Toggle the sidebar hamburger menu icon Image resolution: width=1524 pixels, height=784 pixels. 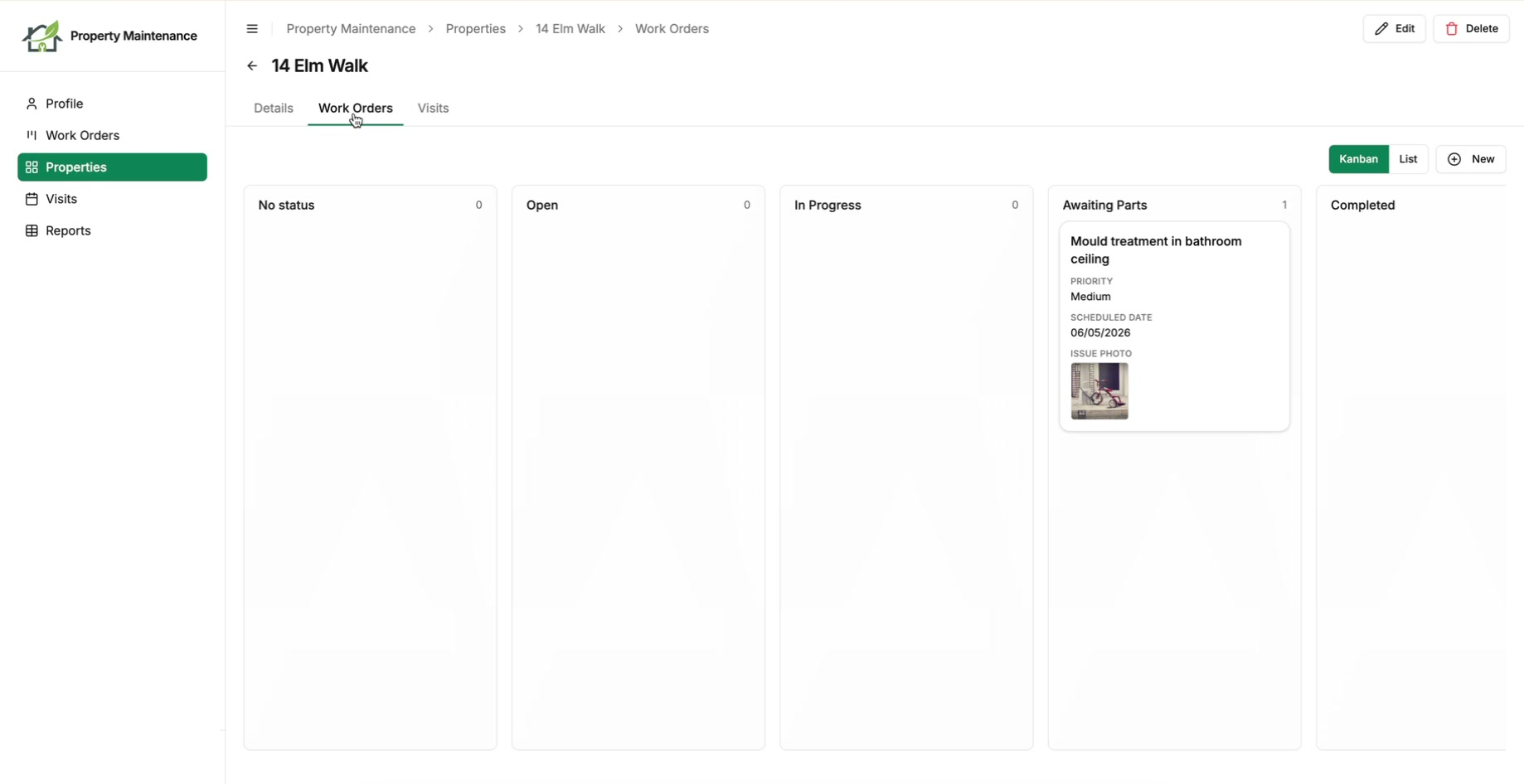pos(252,29)
